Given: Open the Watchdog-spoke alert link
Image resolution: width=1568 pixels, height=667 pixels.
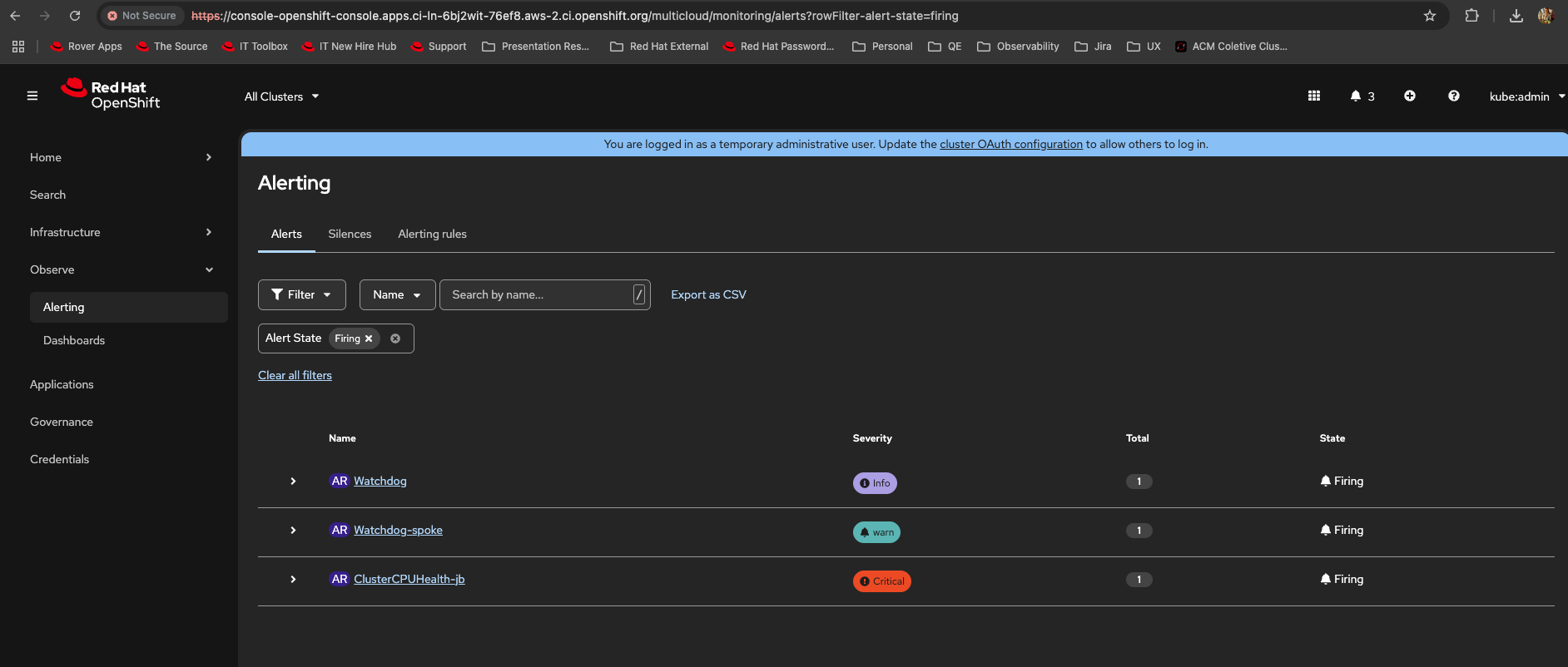Looking at the screenshot, I should [x=398, y=530].
